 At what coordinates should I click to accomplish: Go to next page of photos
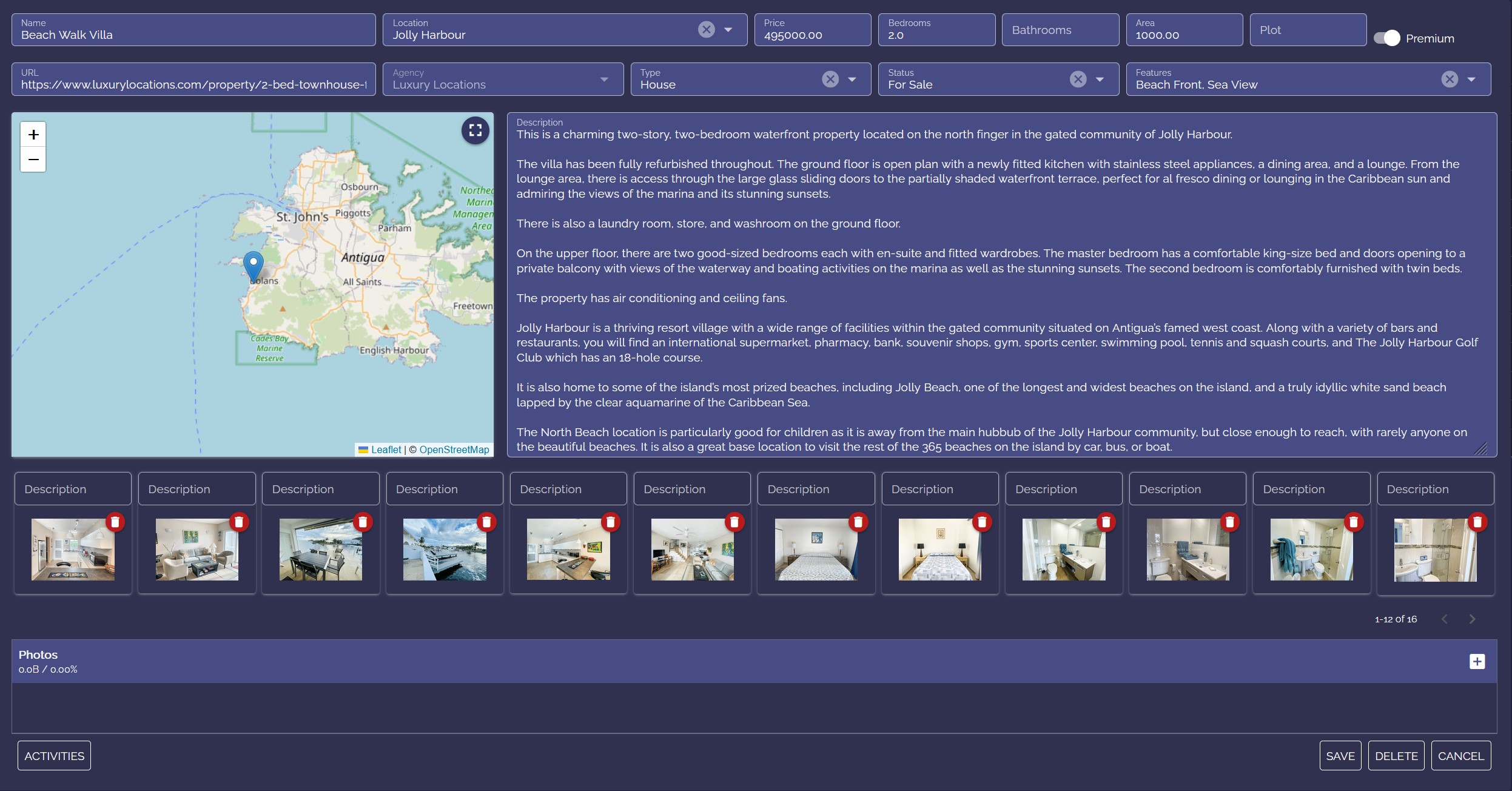(1472, 619)
